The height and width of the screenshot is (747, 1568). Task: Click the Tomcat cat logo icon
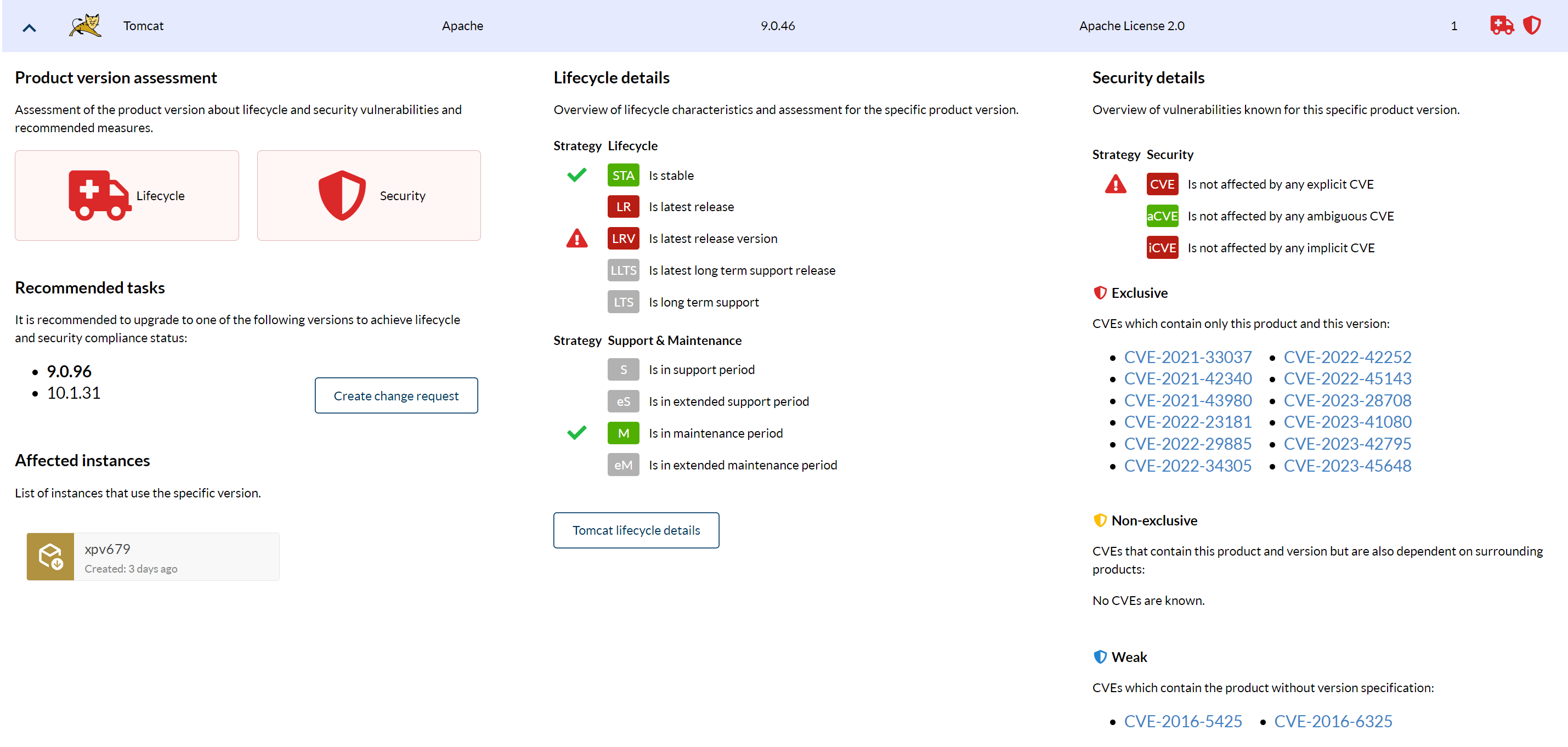pyautogui.click(x=85, y=26)
